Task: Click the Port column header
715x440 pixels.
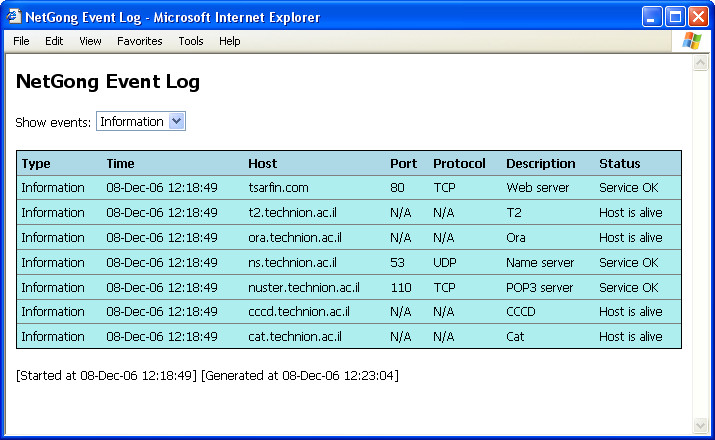Action: (x=404, y=164)
